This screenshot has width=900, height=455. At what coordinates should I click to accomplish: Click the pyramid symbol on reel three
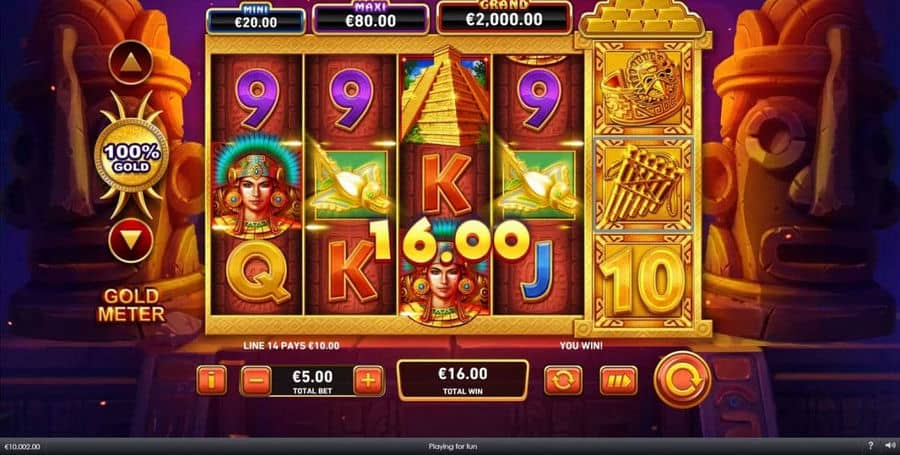445,96
